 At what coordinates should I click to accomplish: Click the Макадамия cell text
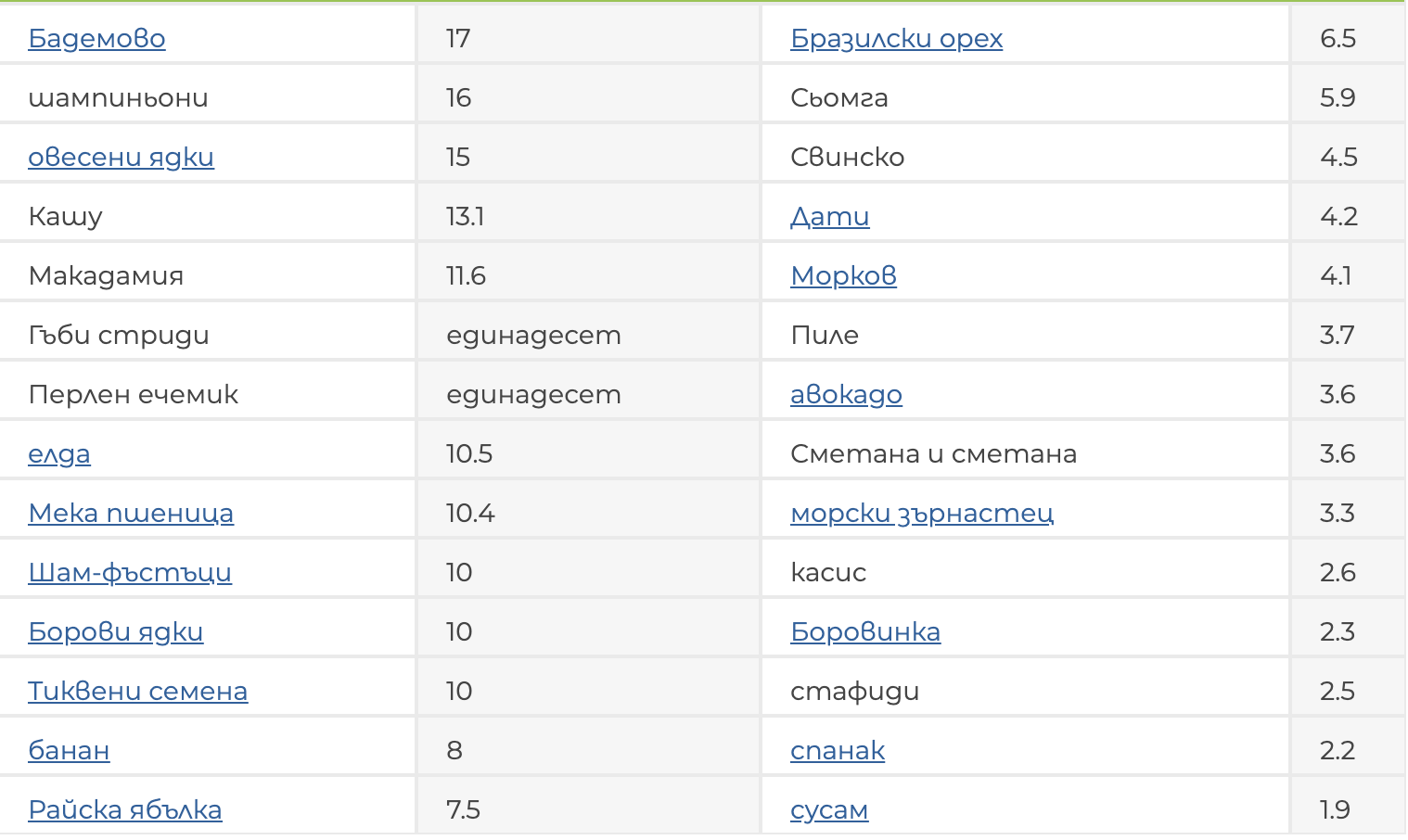(x=106, y=275)
